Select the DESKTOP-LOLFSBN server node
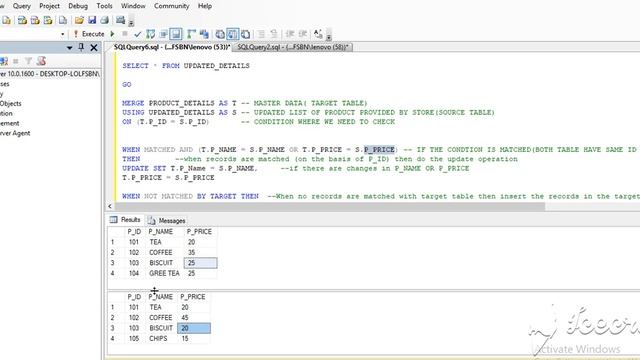 49,74
